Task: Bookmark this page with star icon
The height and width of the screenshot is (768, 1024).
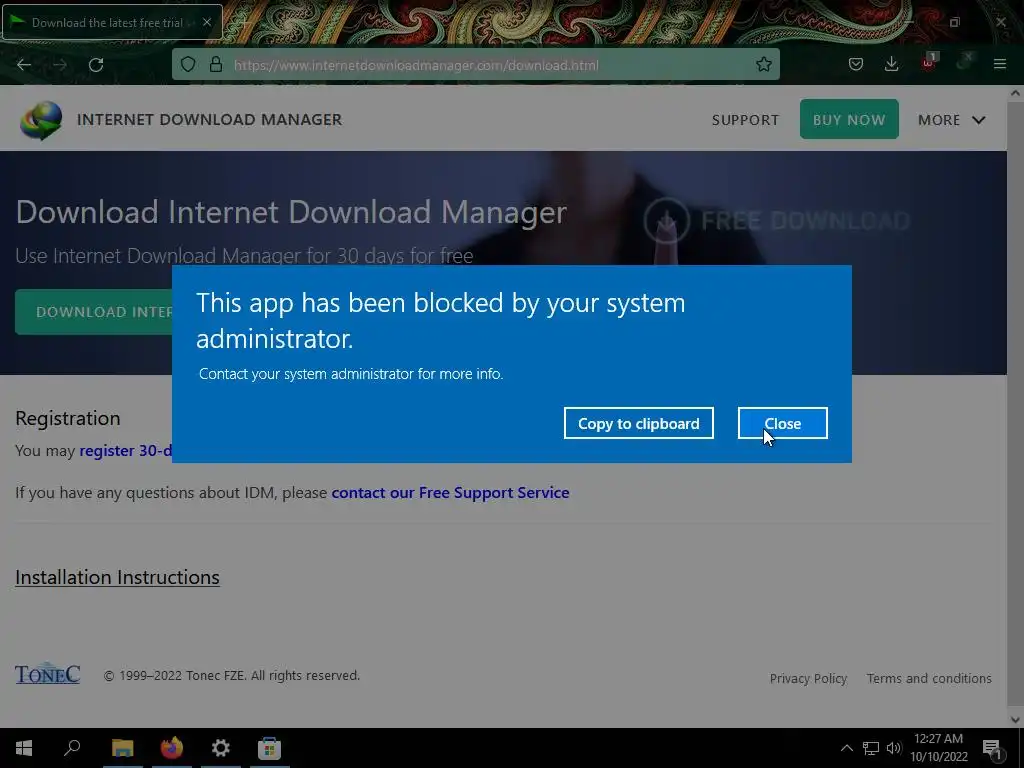Action: coord(763,64)
